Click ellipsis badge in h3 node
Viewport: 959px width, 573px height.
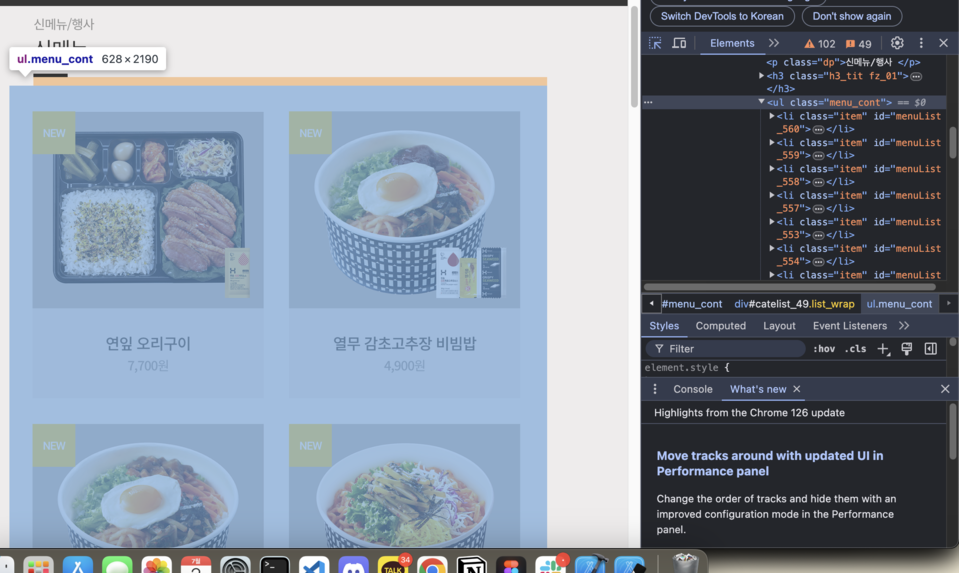point(916,76)
